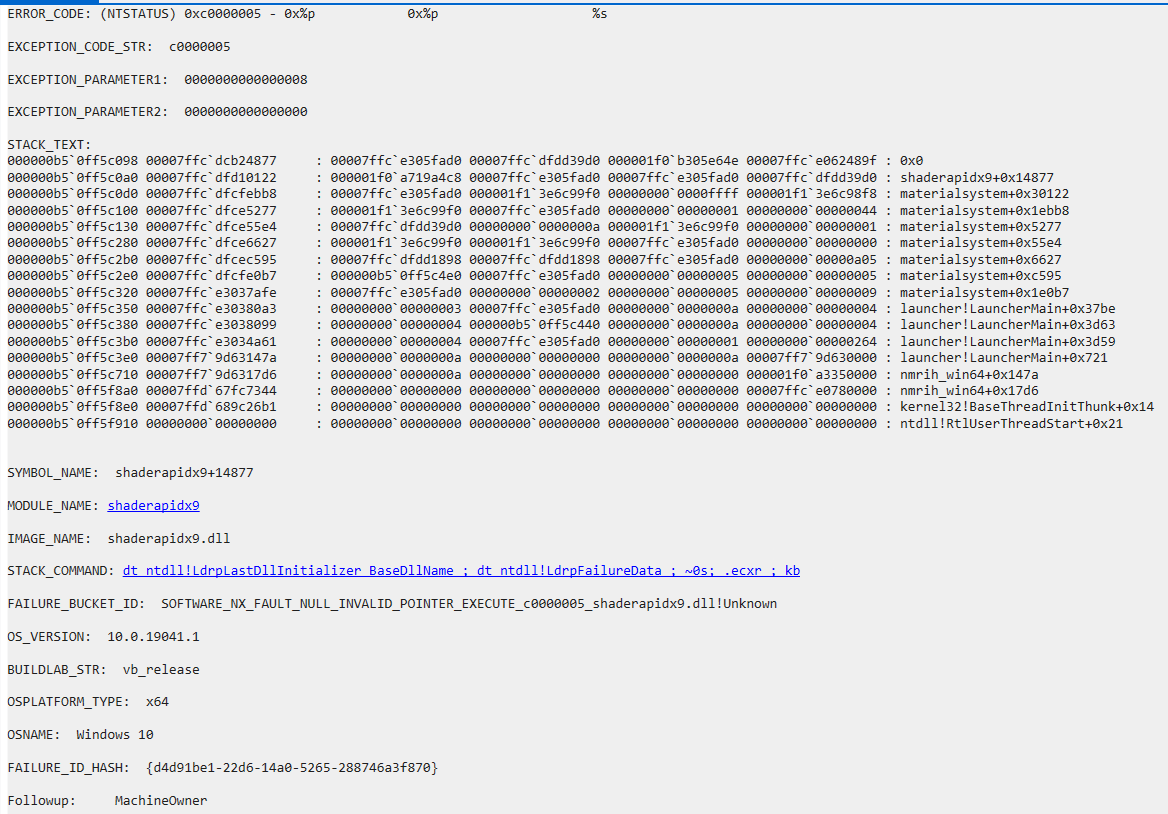Click return address 00007ffc`dcb24877

point(212,161)
